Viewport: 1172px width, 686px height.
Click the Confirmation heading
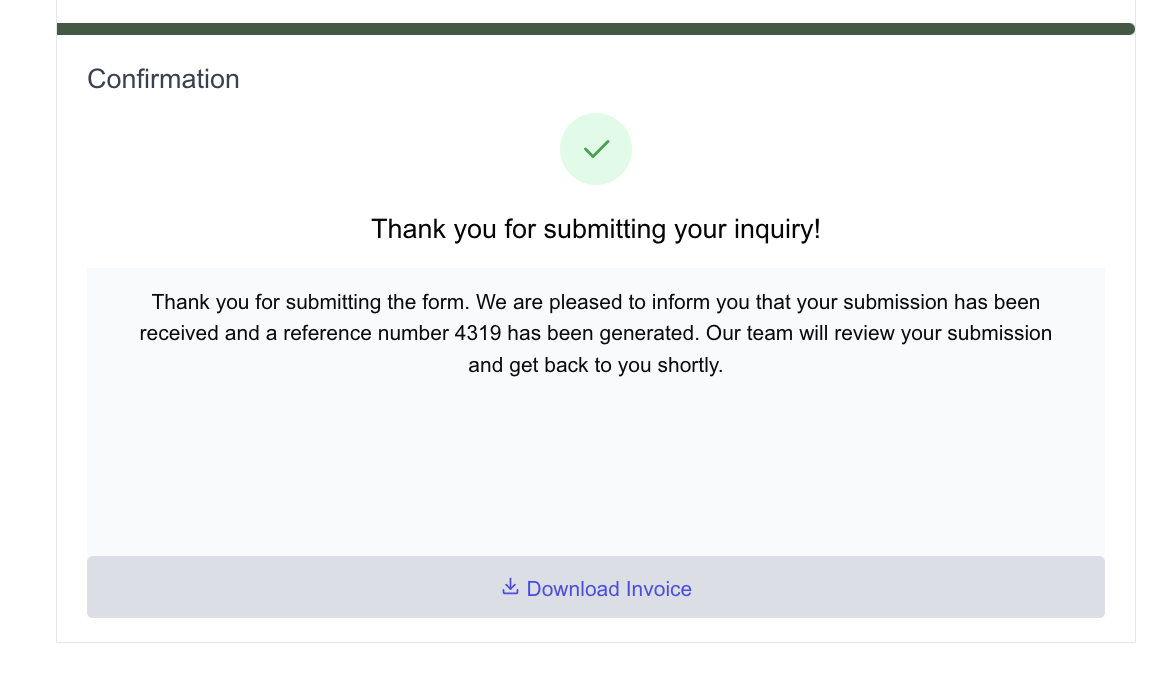click(163, 79)
